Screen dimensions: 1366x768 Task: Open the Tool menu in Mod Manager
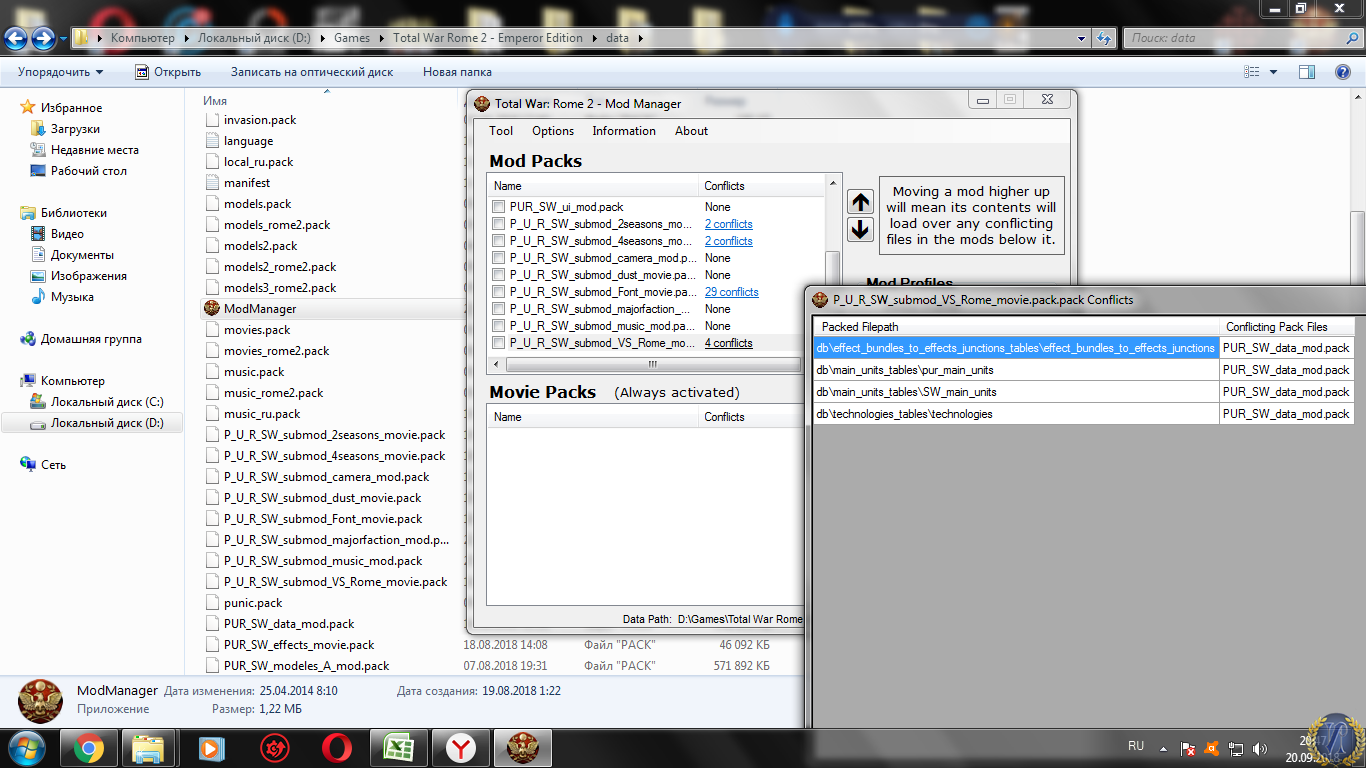tap(501, 131)
